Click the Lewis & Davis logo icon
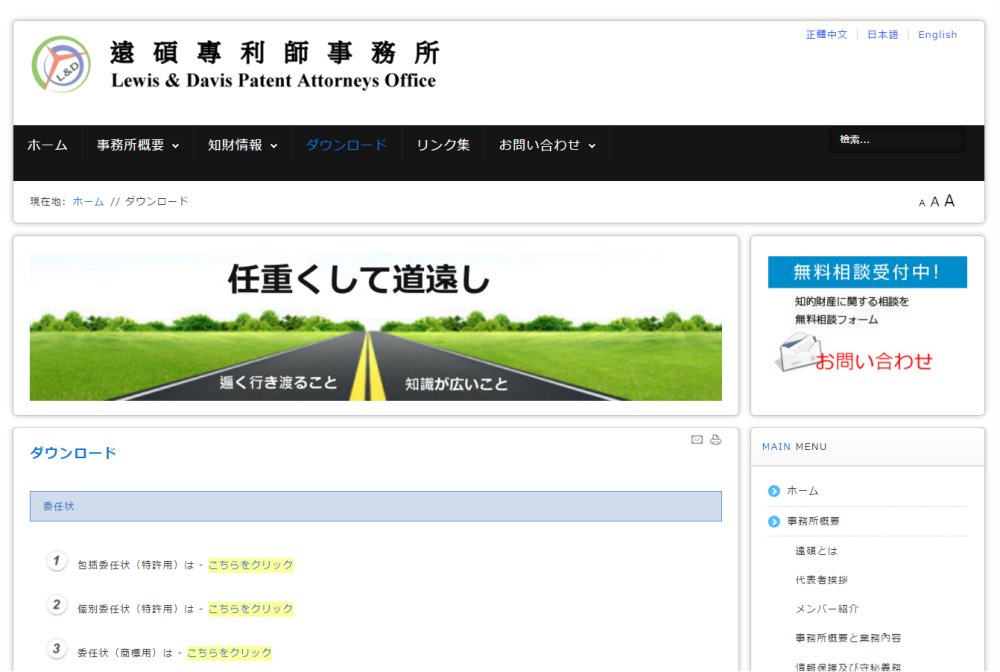Viewport: 1000px width, 672px height. click(61, 64)
